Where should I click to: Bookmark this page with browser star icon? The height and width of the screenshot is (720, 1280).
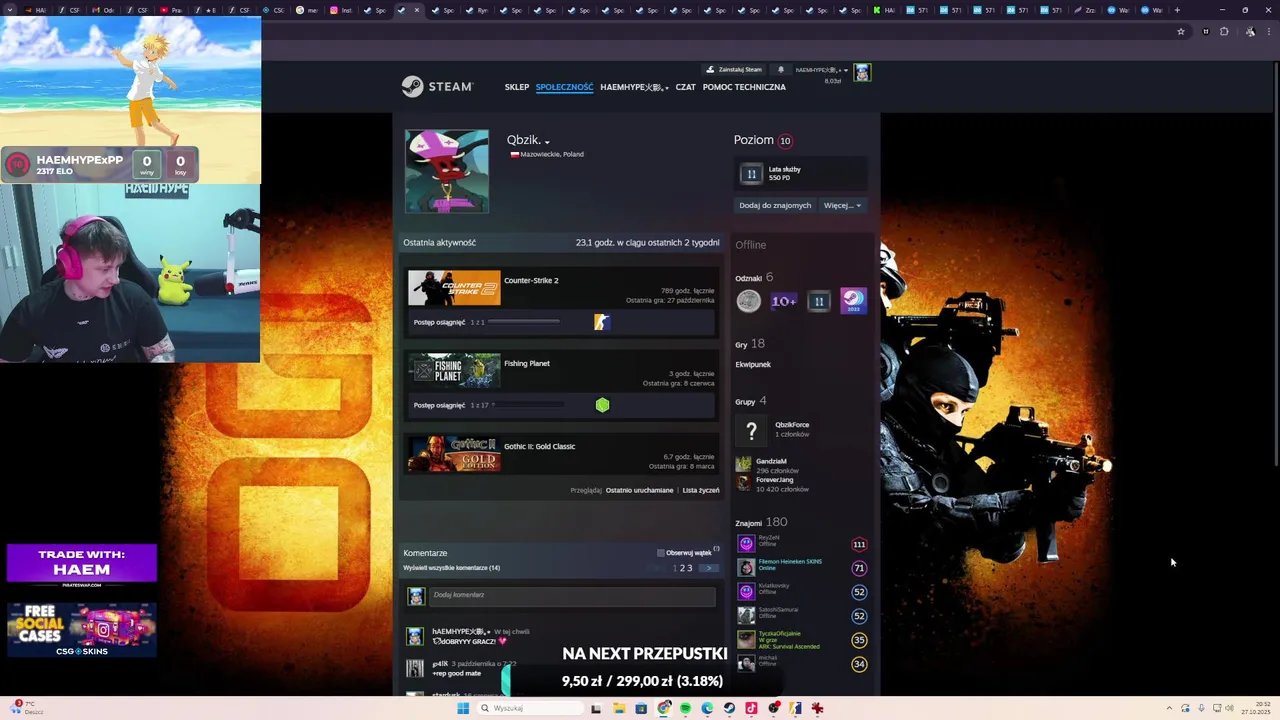coord(1181,32)
